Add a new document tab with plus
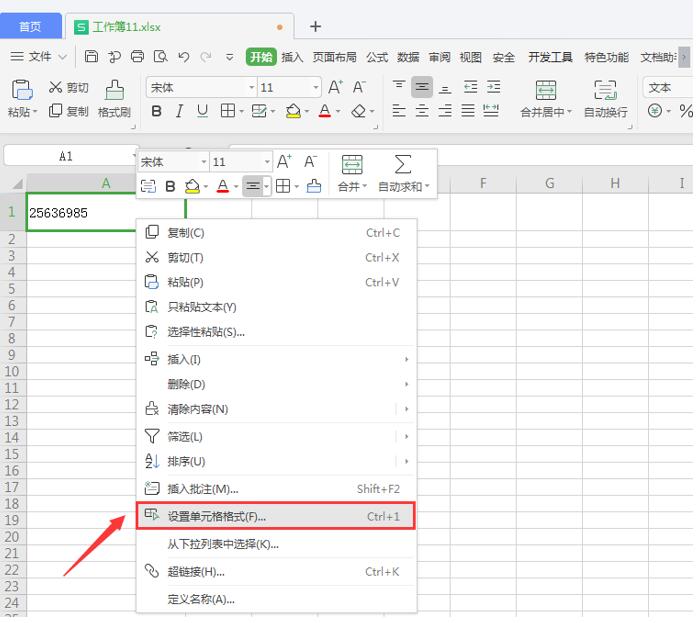Screen dimensions: 697x623 pyautogui.click(x=316, y=26)
